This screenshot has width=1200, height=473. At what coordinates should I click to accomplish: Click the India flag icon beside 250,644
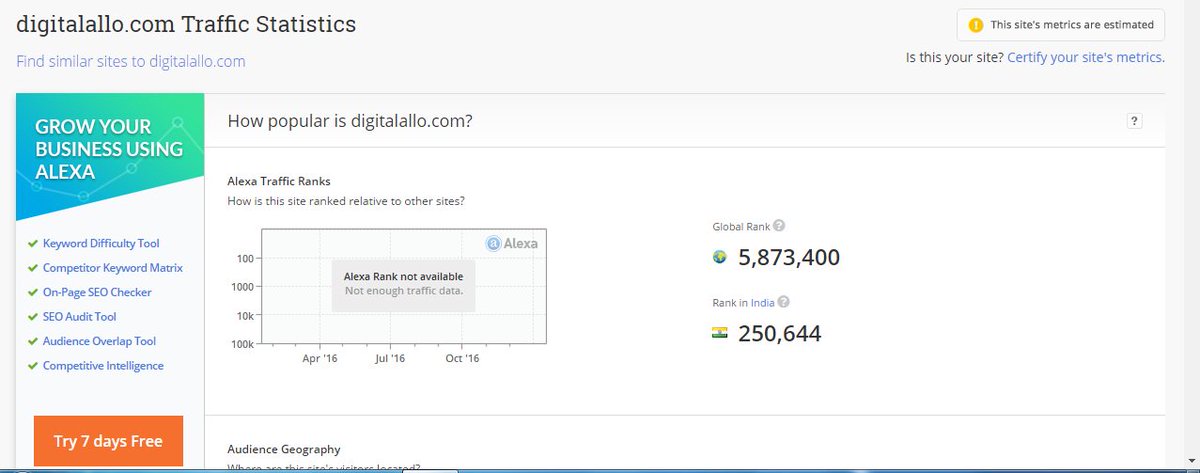point(720,332)
